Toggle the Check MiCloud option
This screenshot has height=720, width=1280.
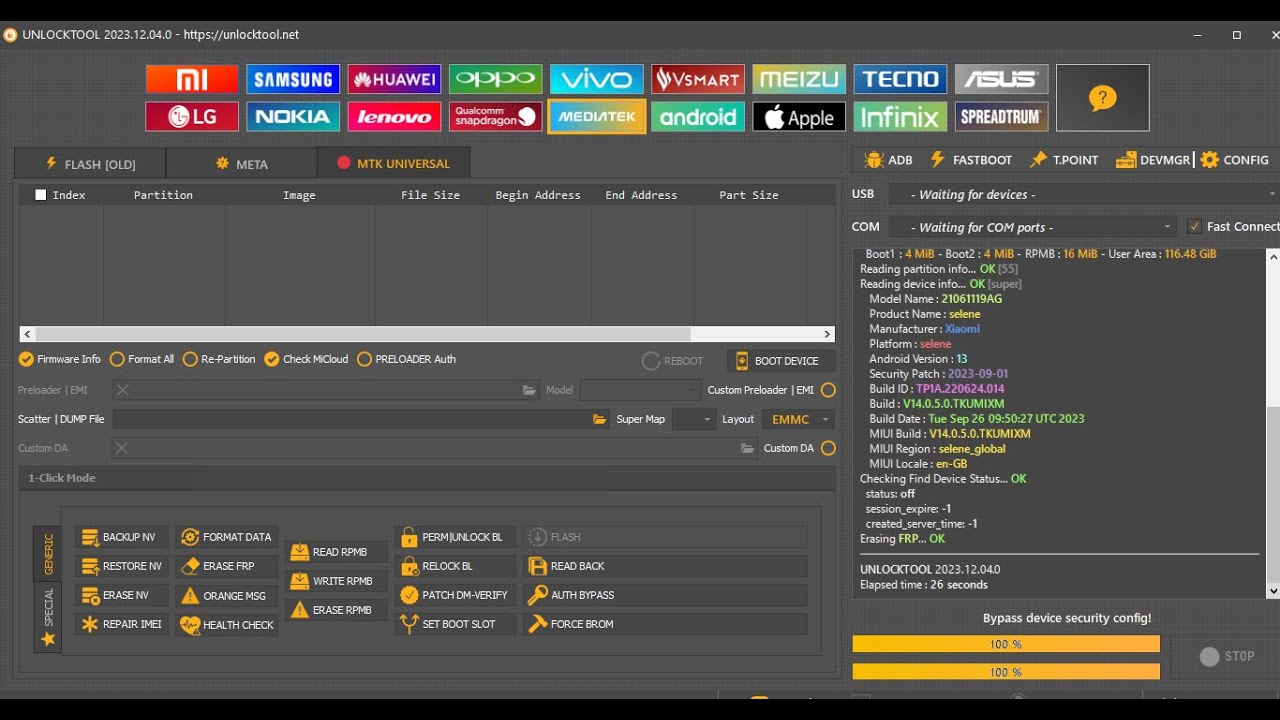pos(306,359)
